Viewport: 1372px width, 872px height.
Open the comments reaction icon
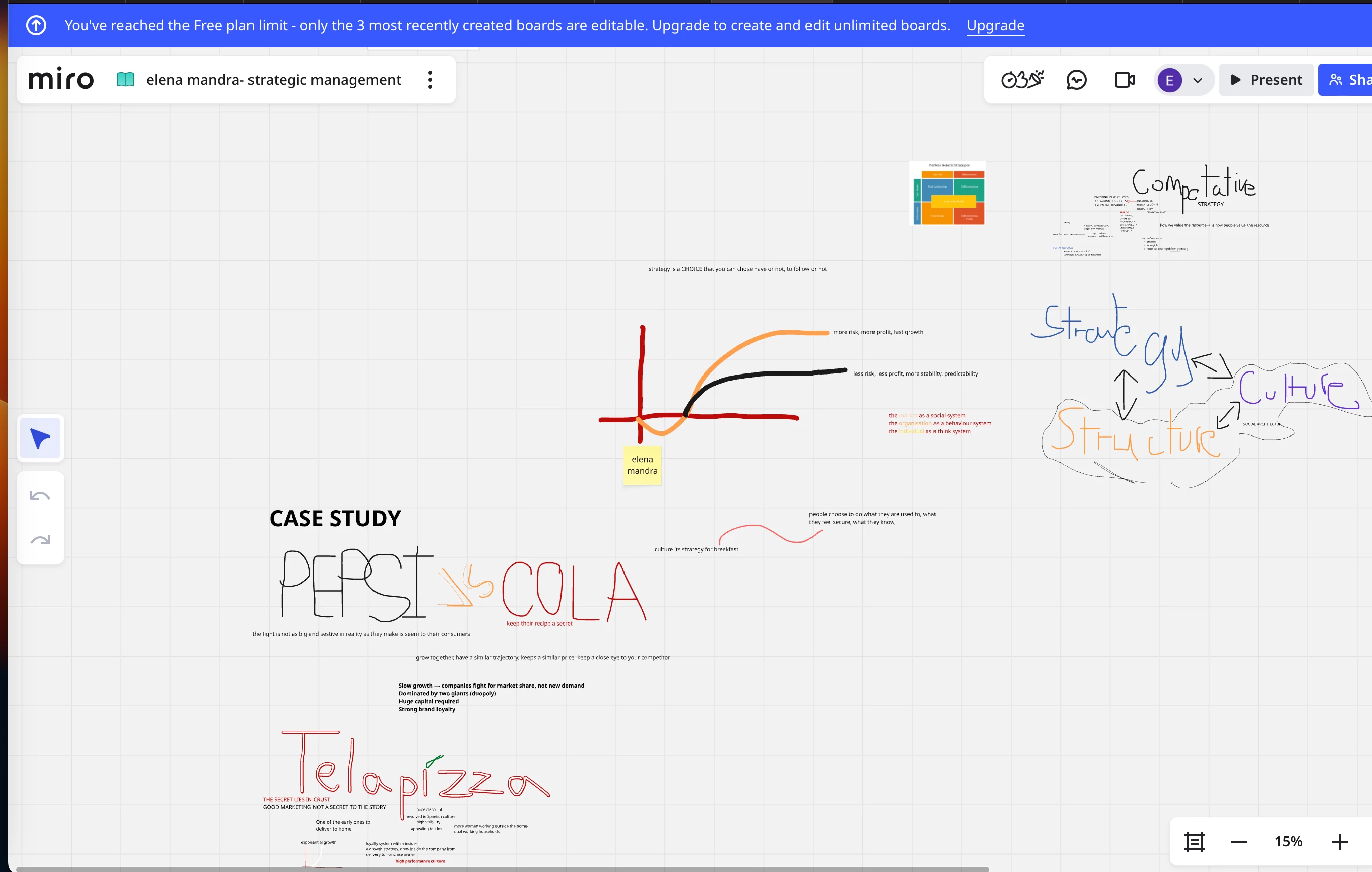click(1076, 79)
